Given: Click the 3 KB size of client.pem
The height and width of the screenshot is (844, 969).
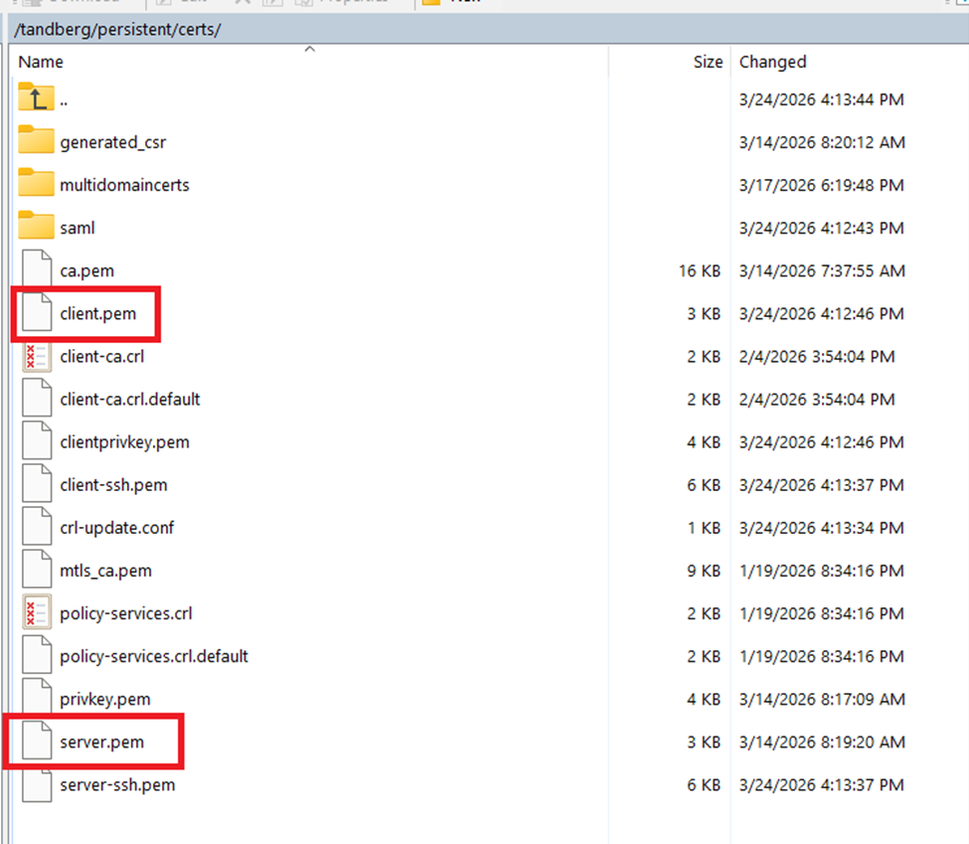Looking at the screenshot, I should [704, 313].
